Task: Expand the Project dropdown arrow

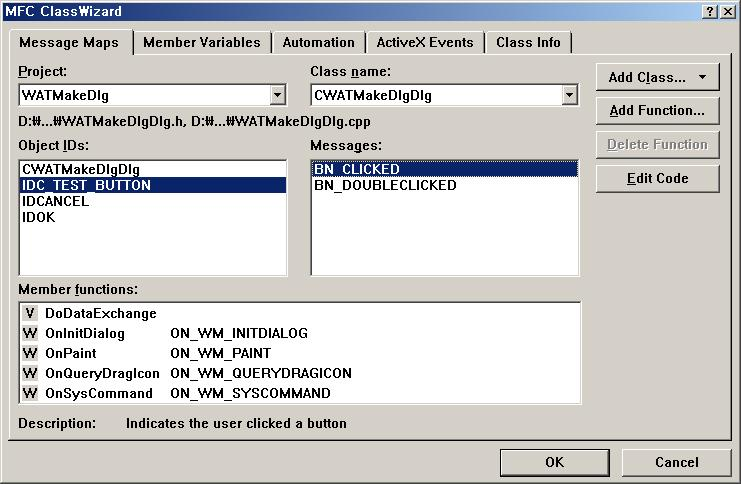Action: [278, 95]
